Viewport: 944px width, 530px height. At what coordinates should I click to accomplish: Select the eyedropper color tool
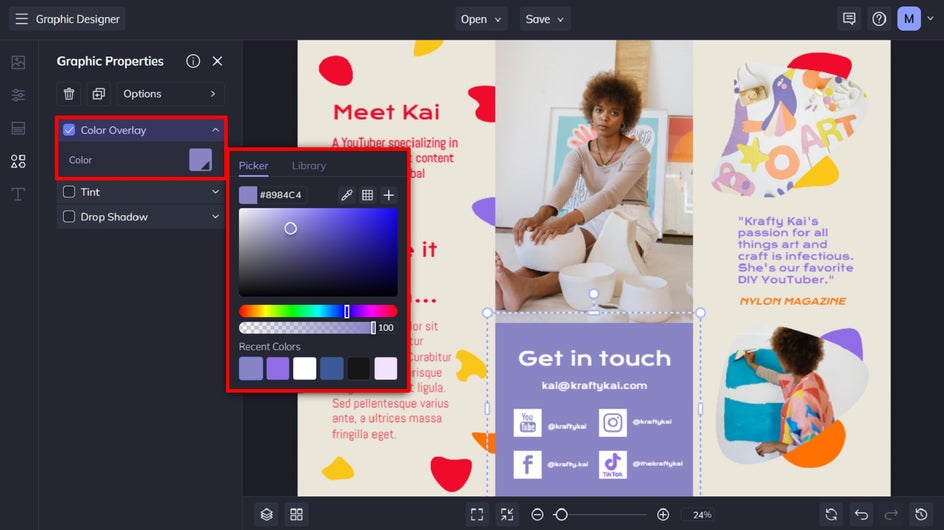tap(347, 195)
